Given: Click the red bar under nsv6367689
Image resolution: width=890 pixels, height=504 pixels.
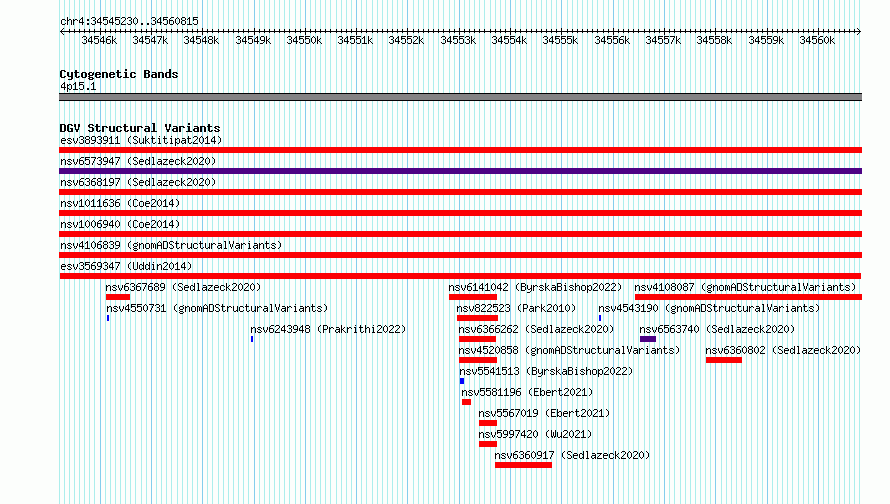Looking at the screenshot, I should [117, 297].
